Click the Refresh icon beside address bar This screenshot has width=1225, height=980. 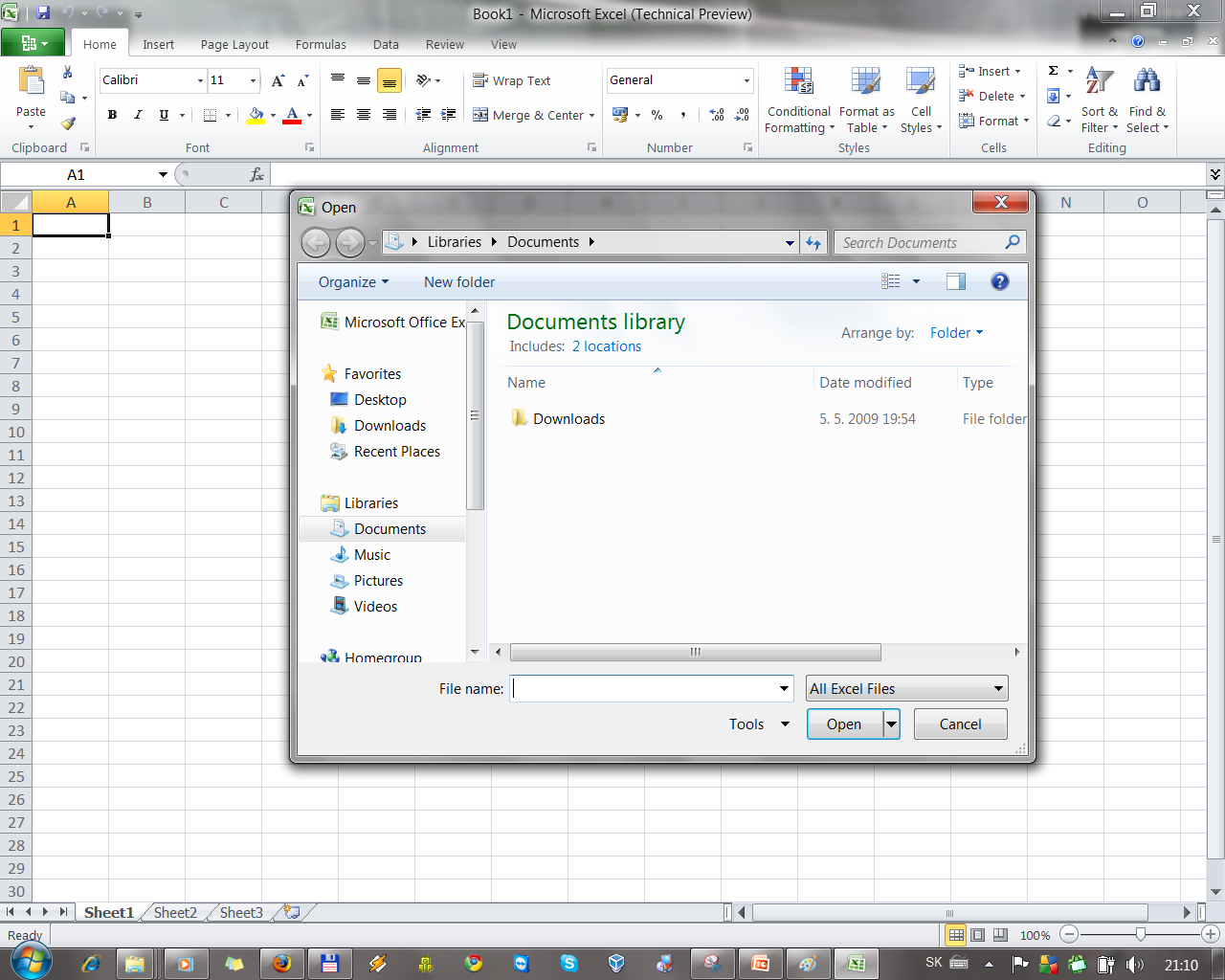point(813,243)
